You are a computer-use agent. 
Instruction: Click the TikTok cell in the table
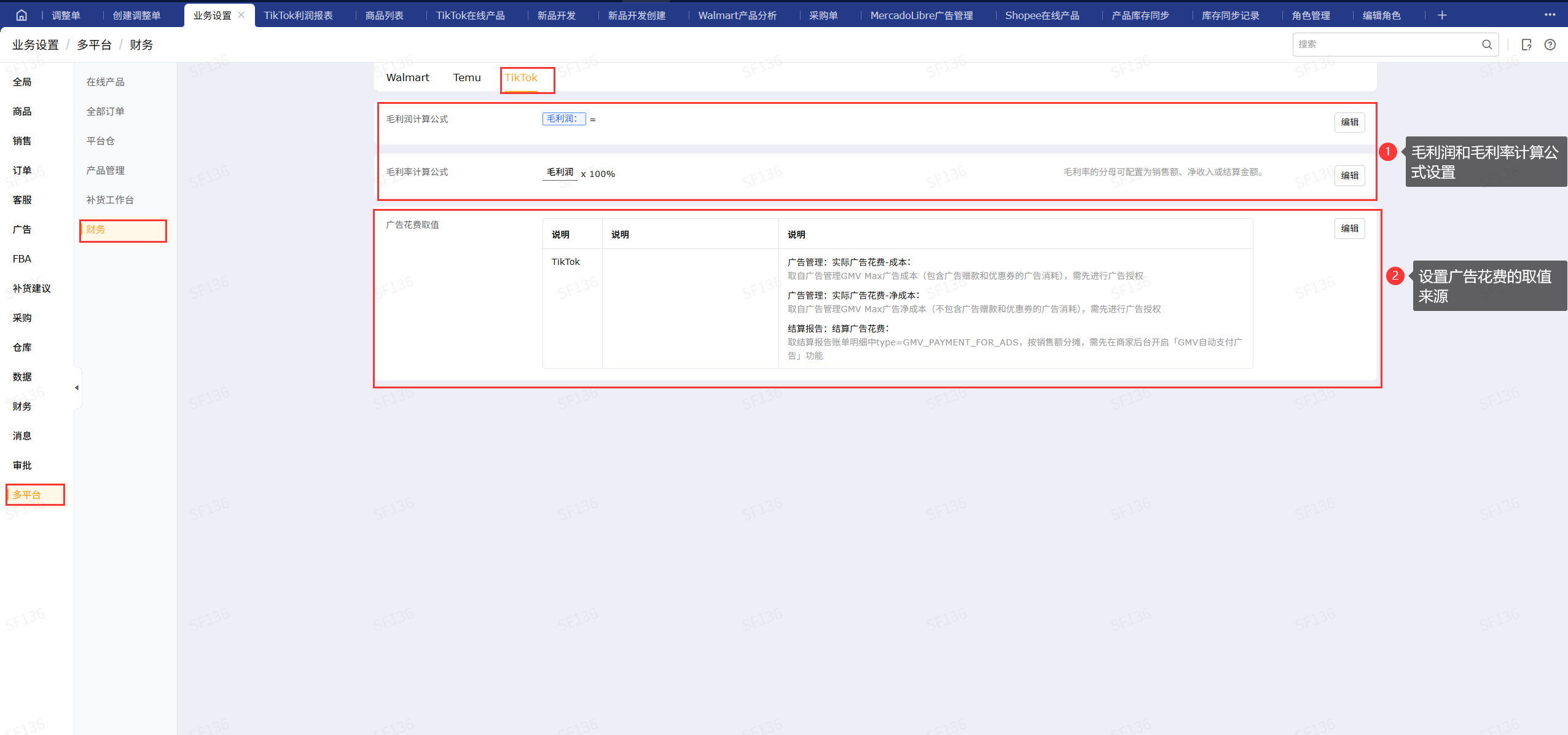coord(565,262)
